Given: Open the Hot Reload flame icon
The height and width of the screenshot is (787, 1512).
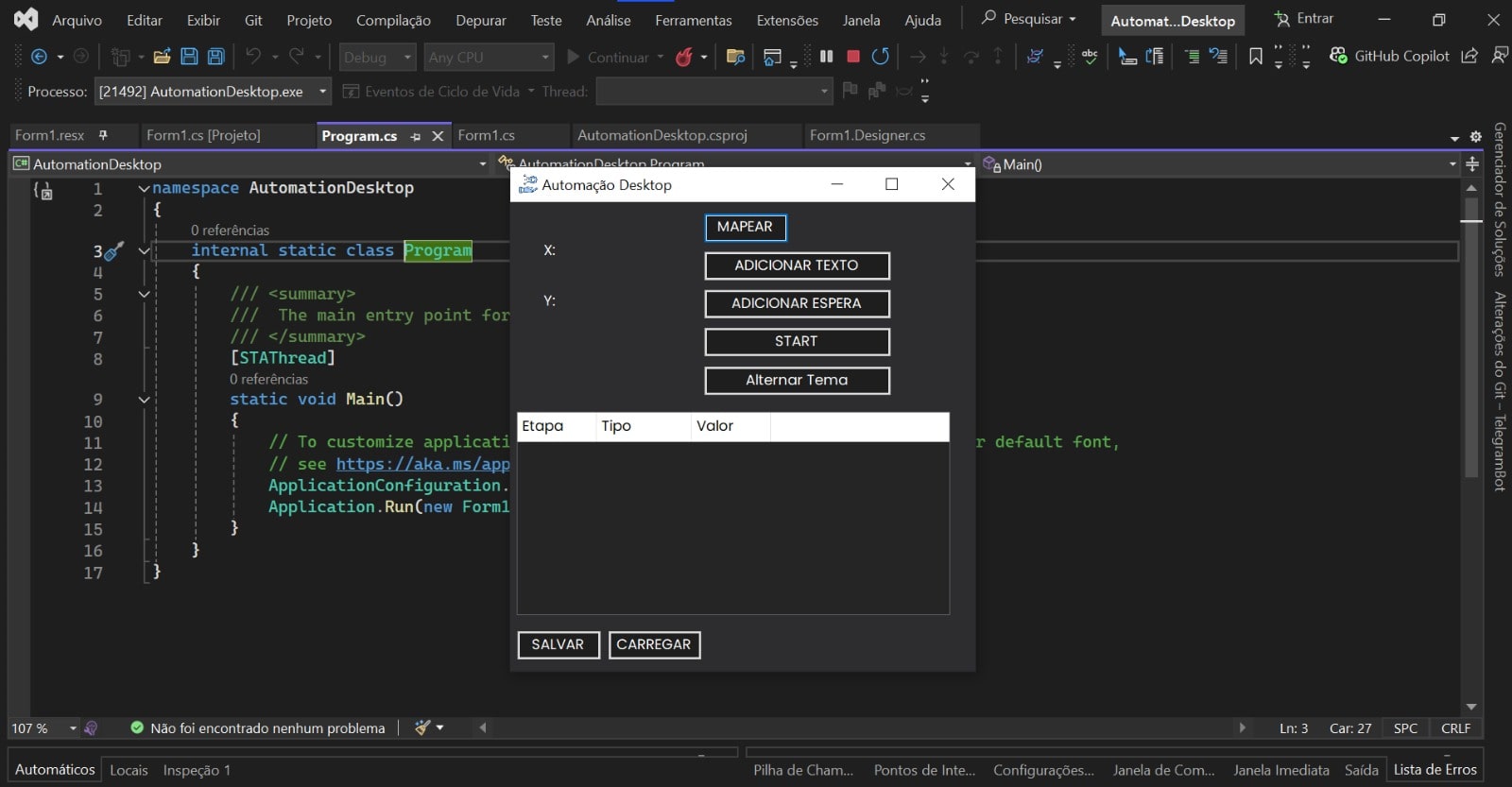Looking at the screenshot, I should pos(684,58).
